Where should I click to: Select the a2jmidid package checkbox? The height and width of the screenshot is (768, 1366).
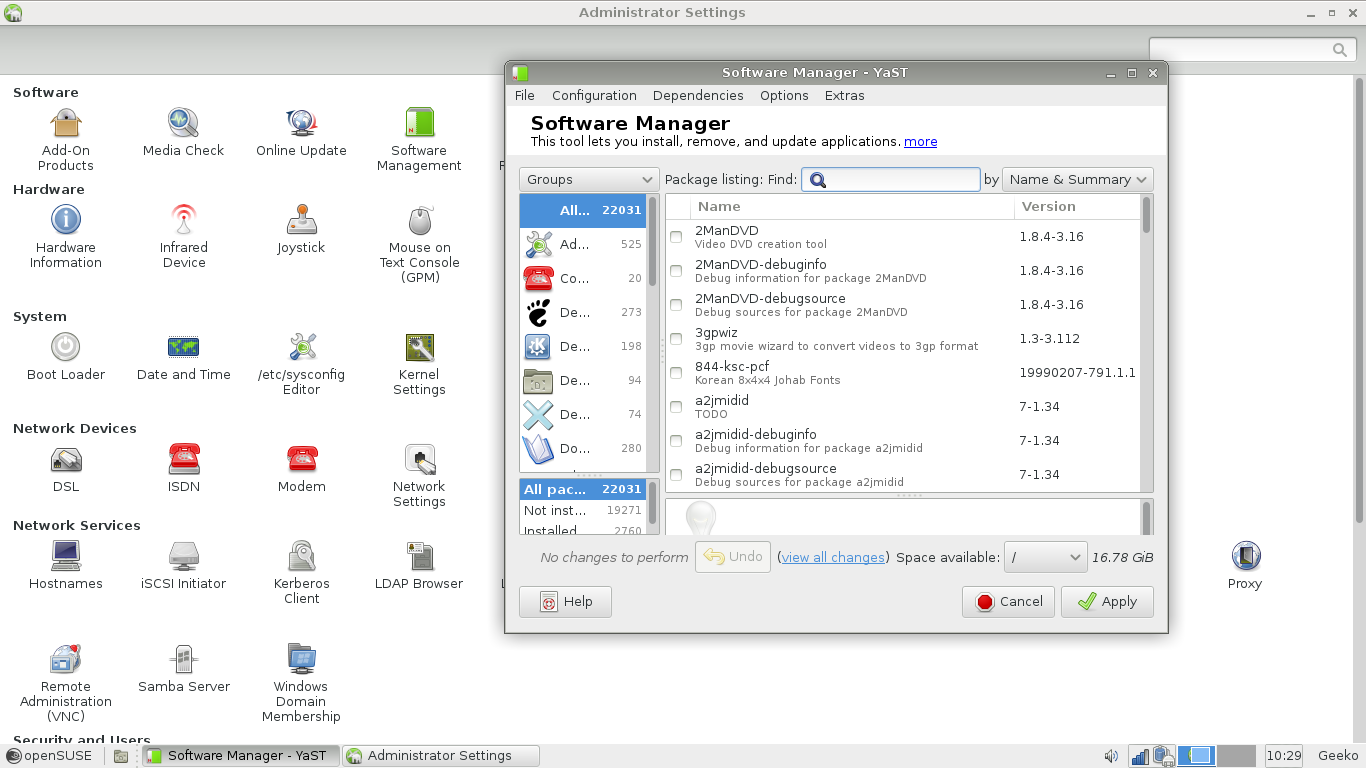pyautogui.click(x=676, y=407)
